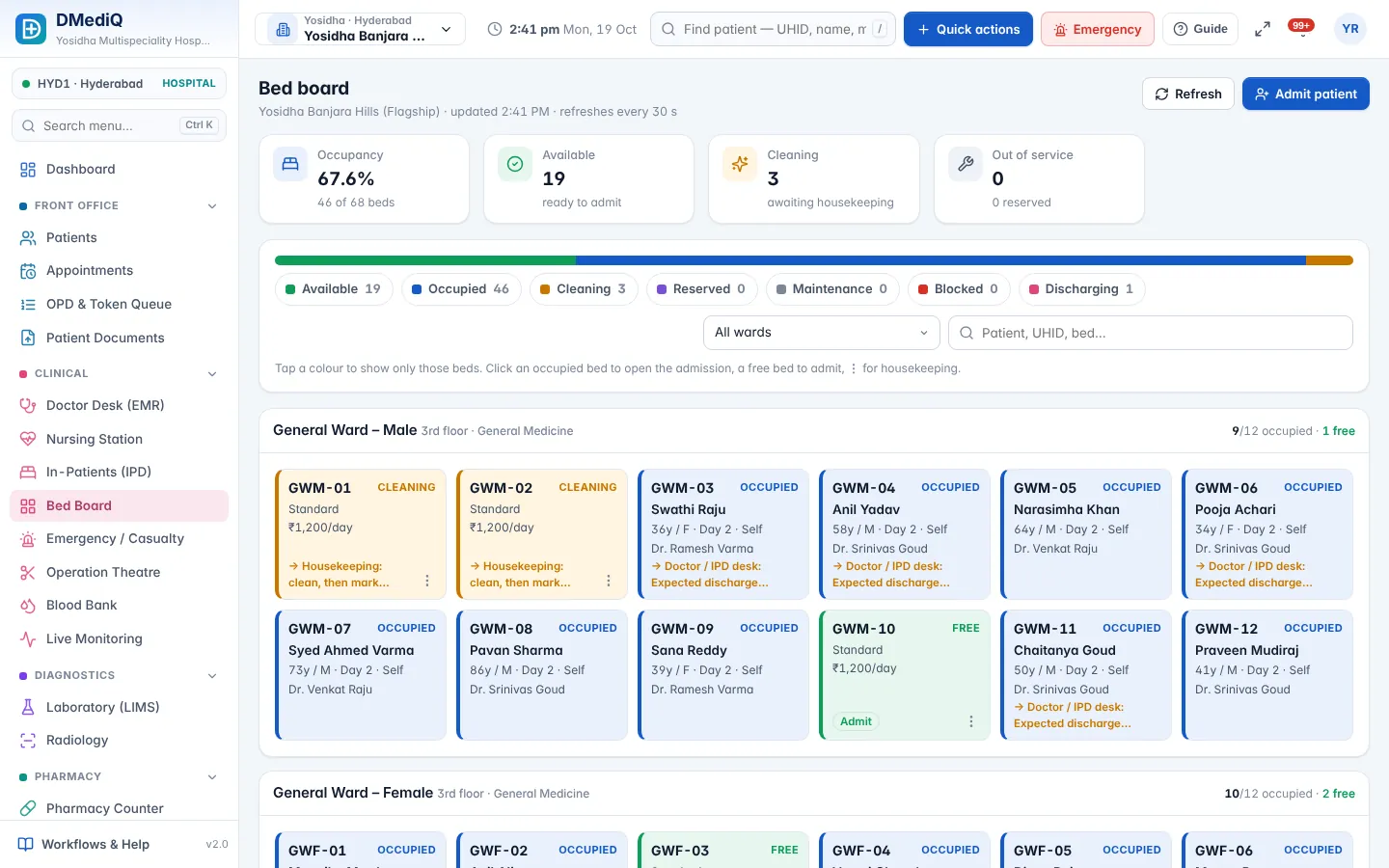Open kebab menu on GWM-01 bed card
Image resolution: width=1389 pixels, height=868 pixels.
click(x=427, y=581)
